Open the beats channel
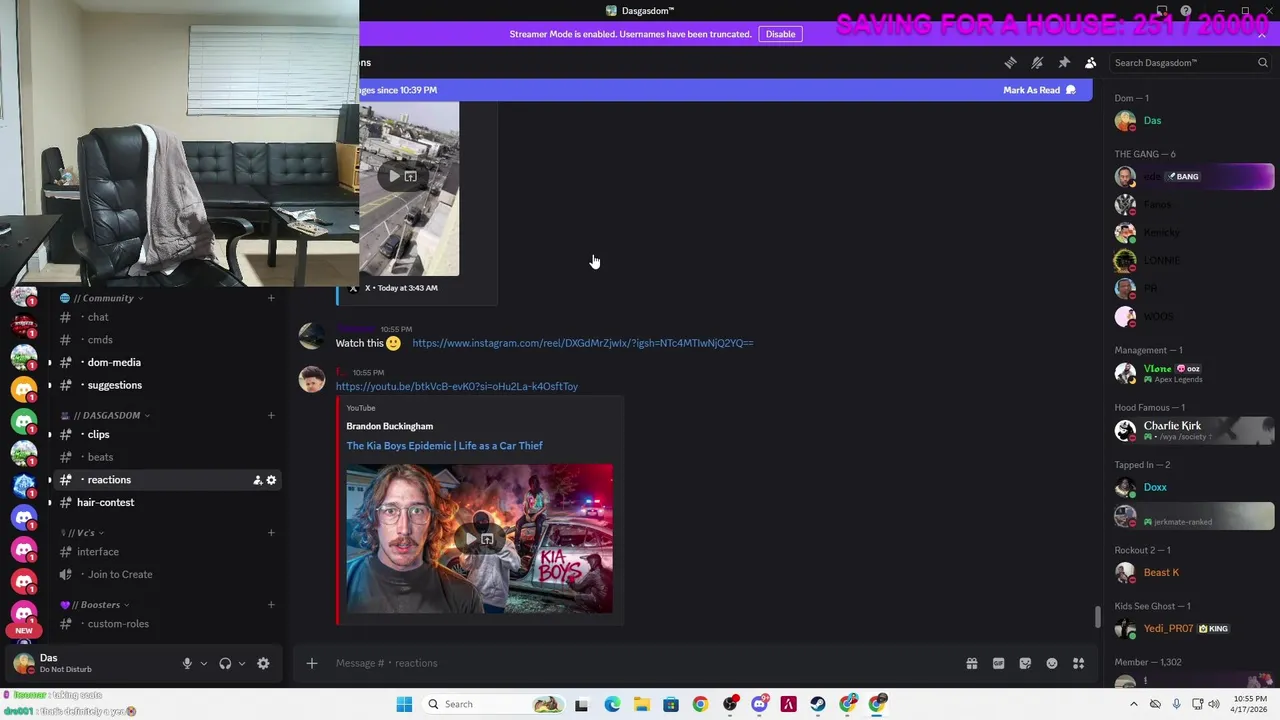The height and width of the screenshot is (720, 1280). pyautogui.click(x=165, y=457)
